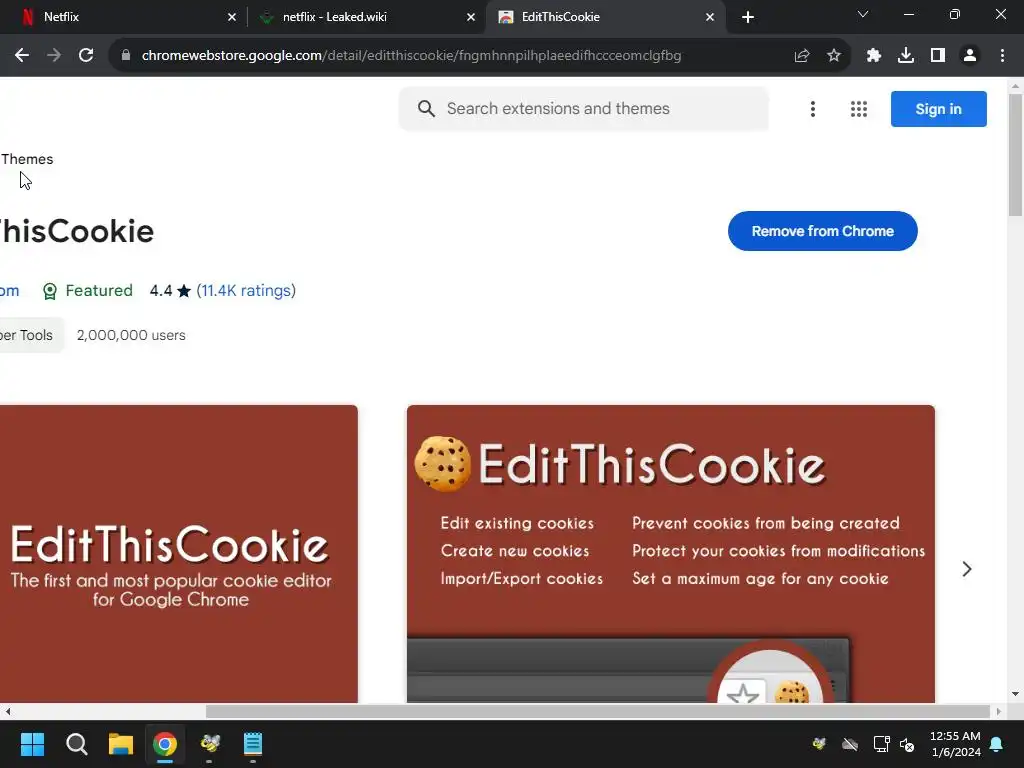Click the Featured badge
Image resolution: width=1024 pixels, height=768 pixels.
pyautogui.click(x=88, y=291)
